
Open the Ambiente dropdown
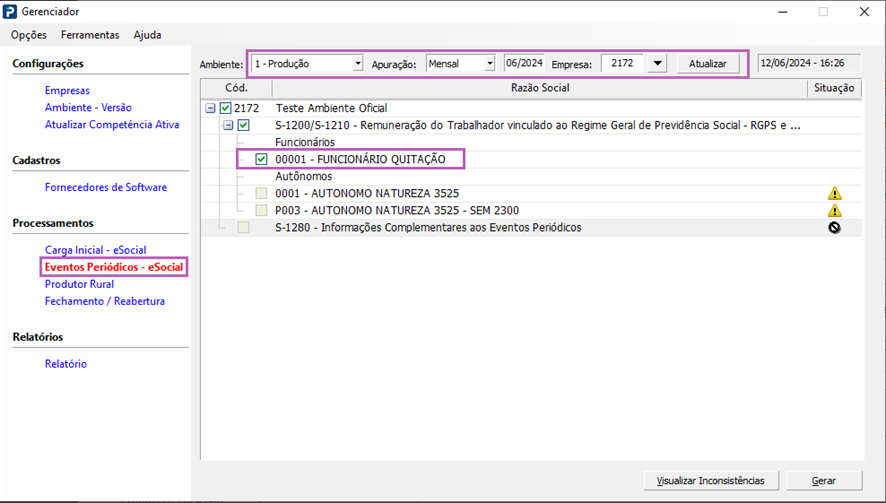357,64
